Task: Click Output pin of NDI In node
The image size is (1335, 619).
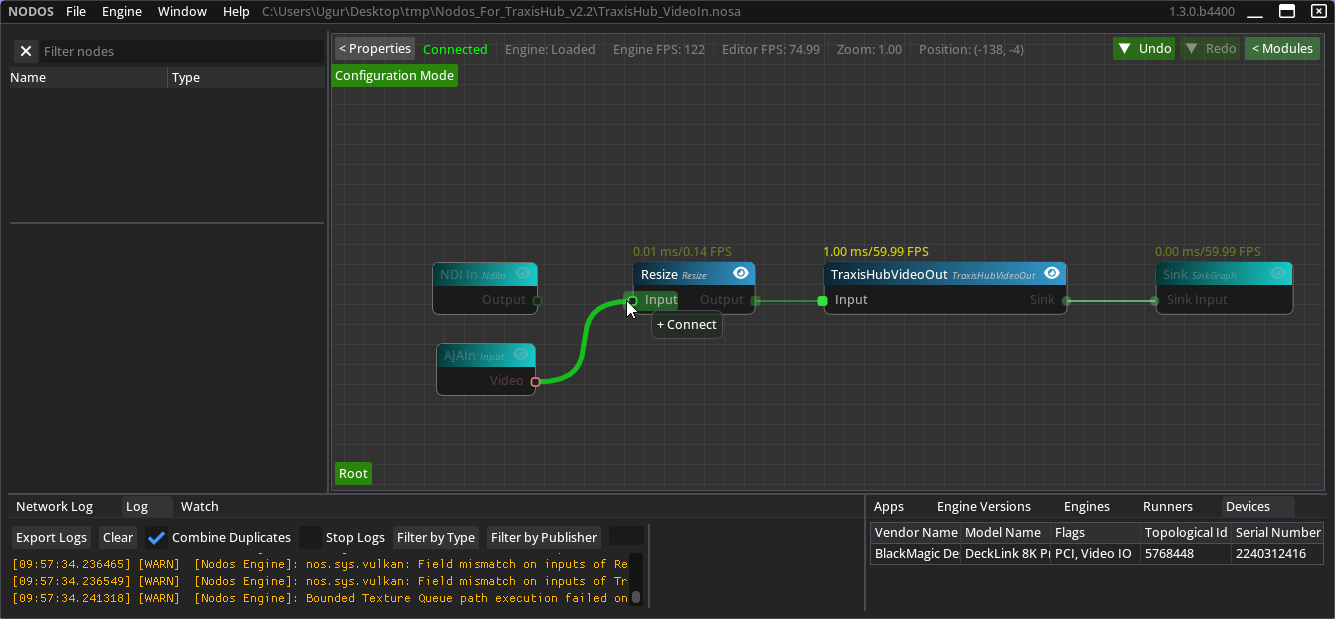Action: coord(537,300)
